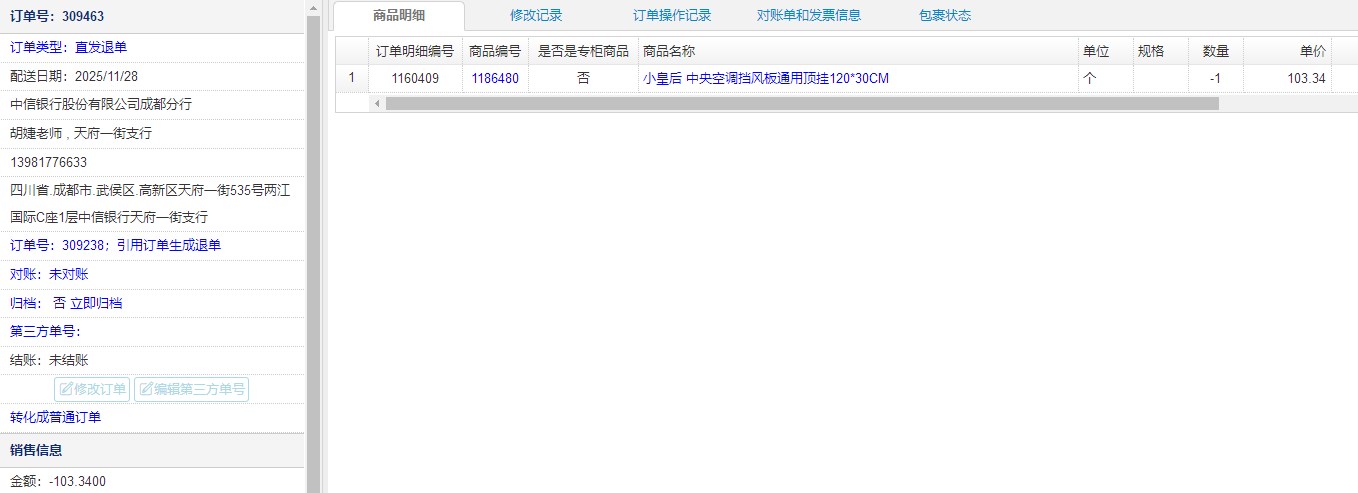Click the left panel vertical scrollbar
This screenshot has width=1358, height=493.
(313, 250)
